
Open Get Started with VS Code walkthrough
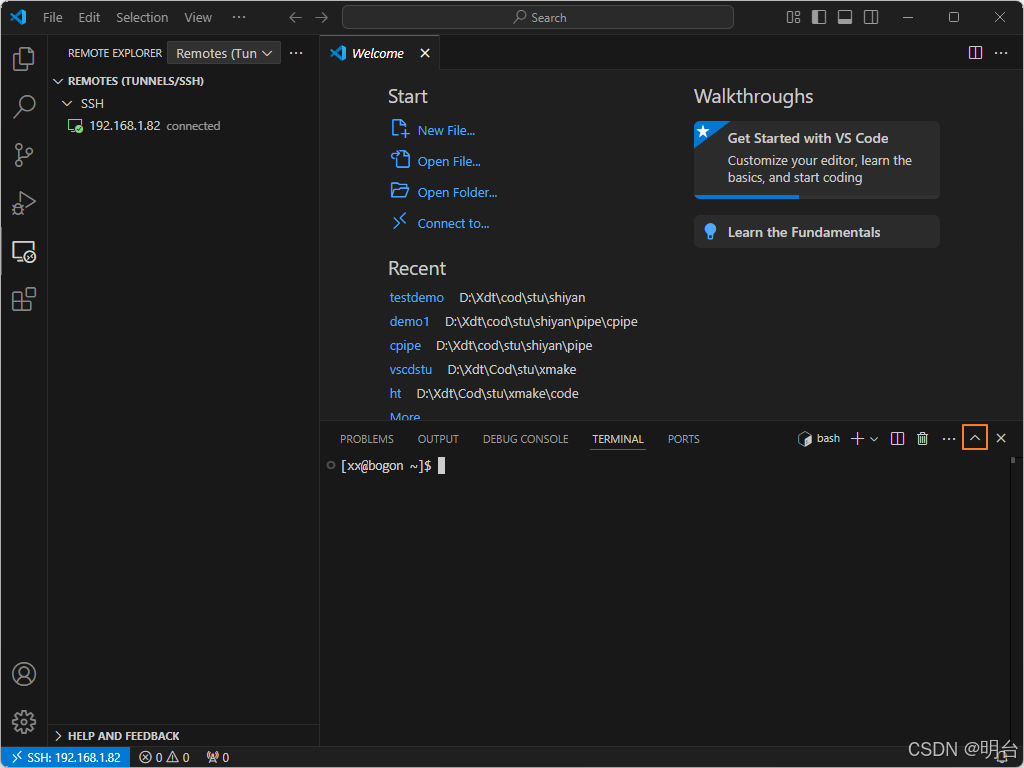click(816, 159)
